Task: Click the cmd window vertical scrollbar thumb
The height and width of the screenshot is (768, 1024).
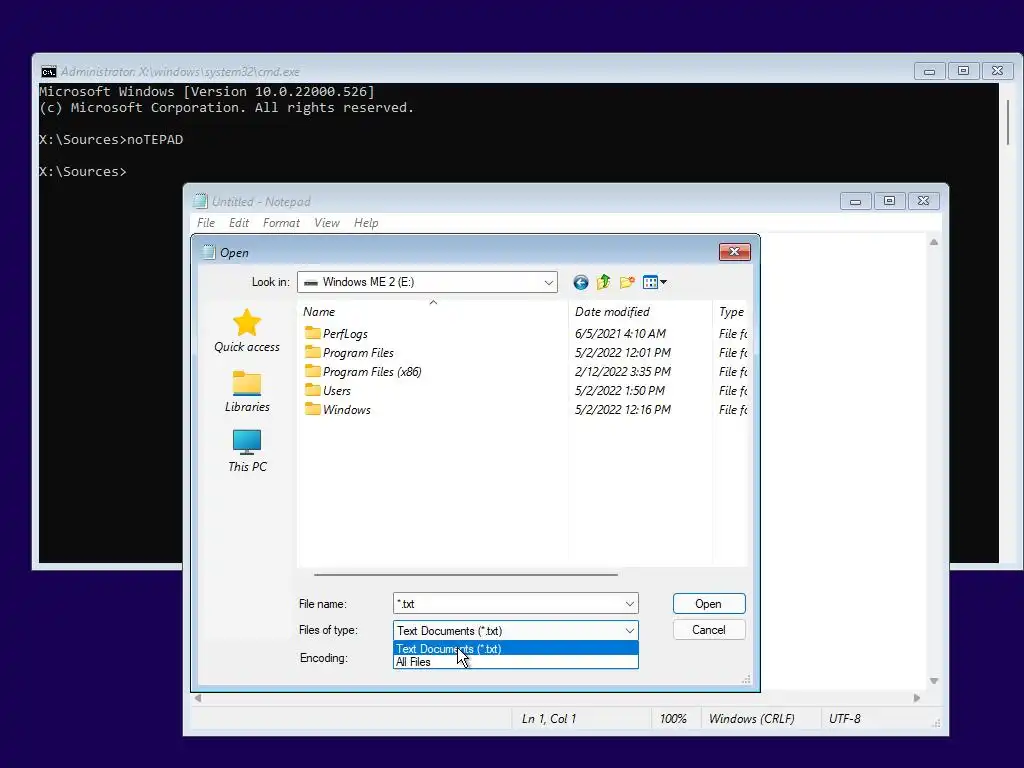Action: click(x=1008, y=122)
